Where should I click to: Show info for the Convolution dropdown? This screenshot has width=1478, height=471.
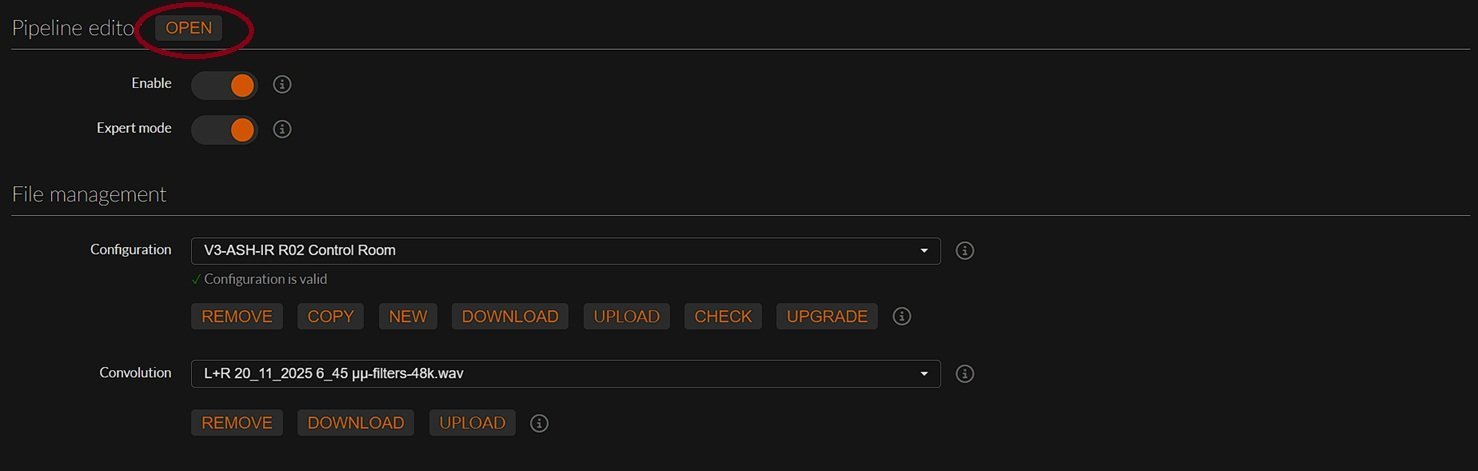(965, 373)
